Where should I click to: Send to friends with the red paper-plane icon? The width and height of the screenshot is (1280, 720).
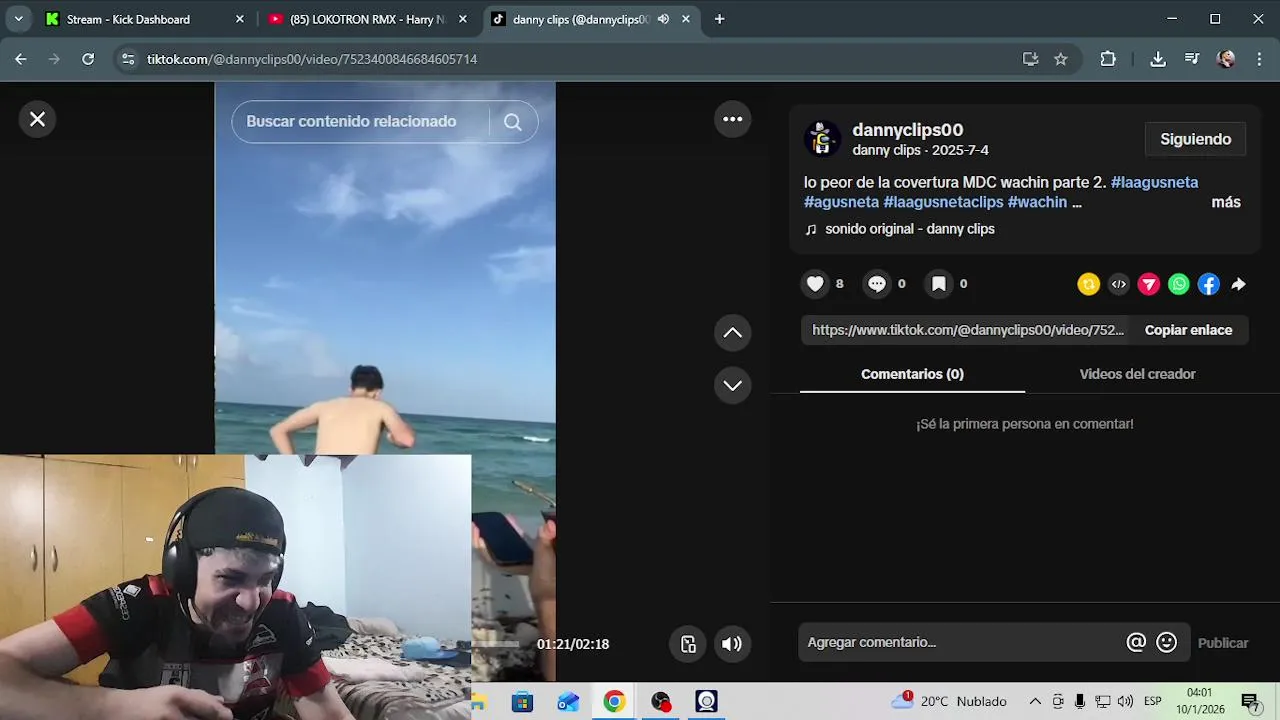click(x=1149, y=285)
